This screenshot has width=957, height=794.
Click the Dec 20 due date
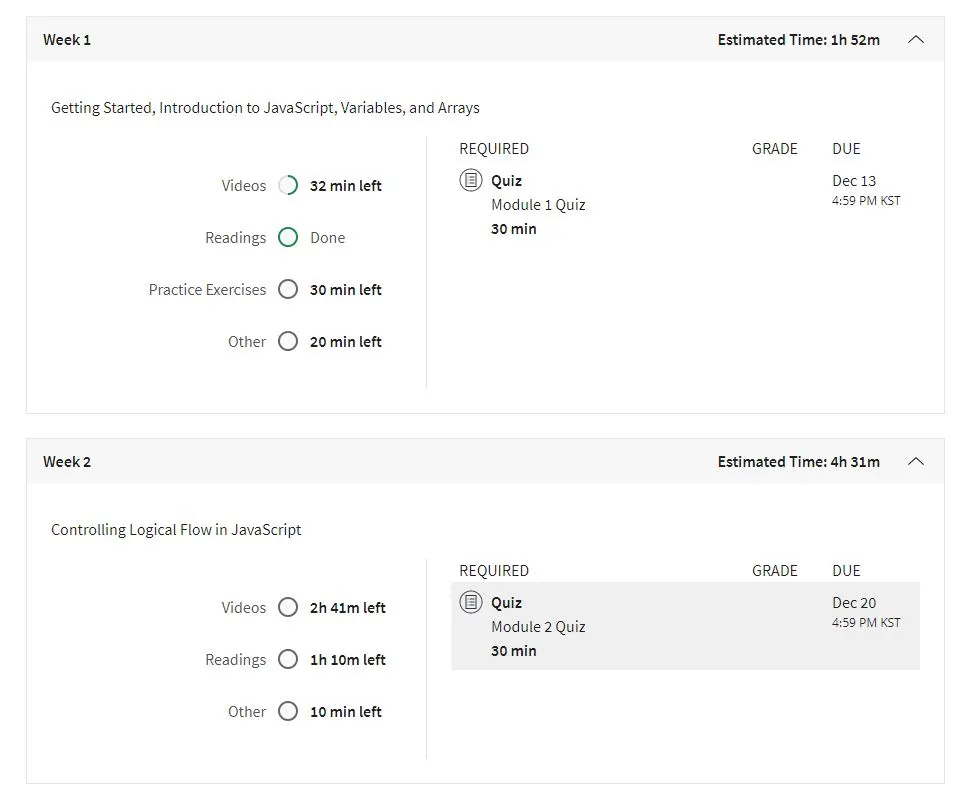pyautogui.click(x=854, y=603)
